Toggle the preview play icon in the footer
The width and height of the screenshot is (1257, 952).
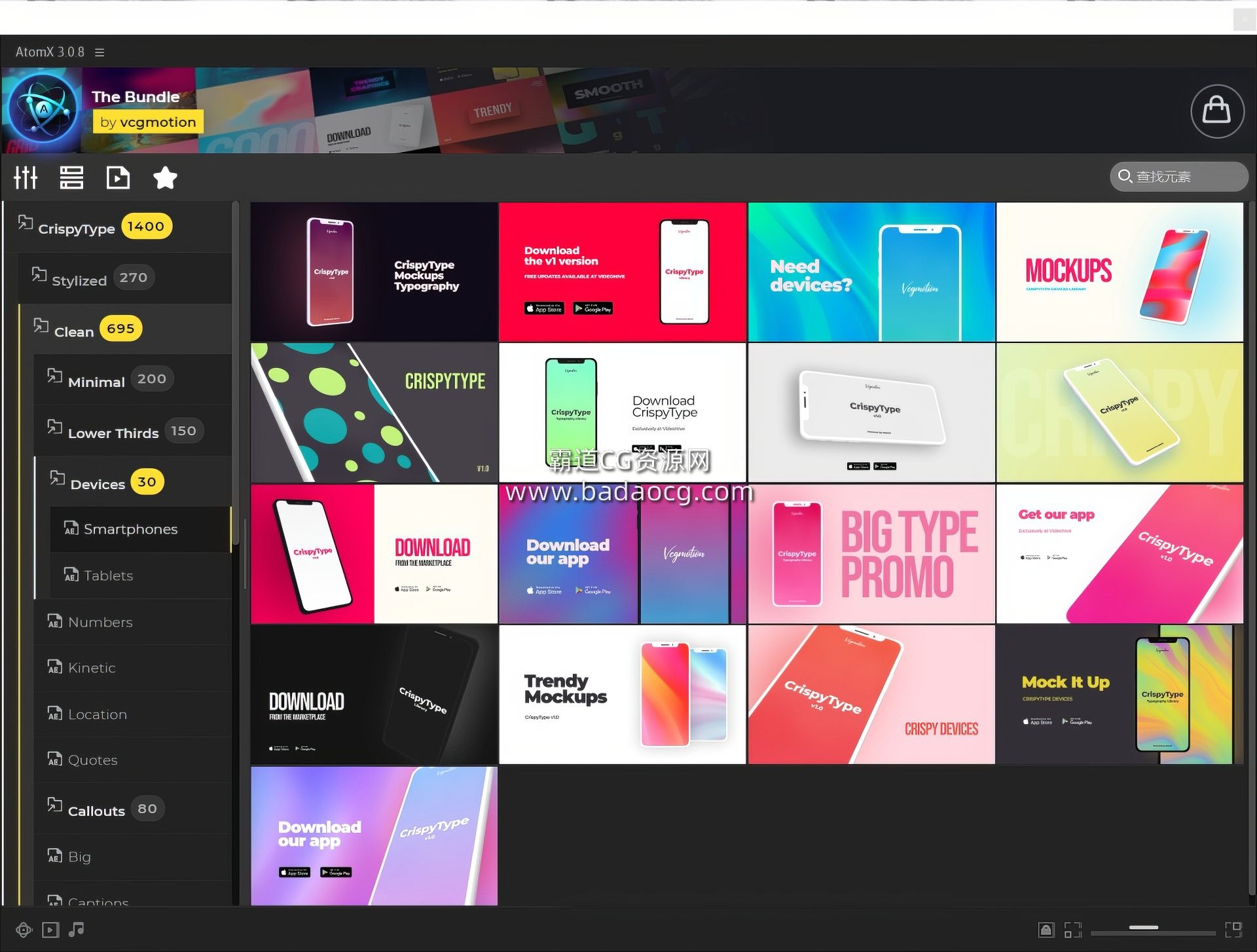(x=50, y=930)
